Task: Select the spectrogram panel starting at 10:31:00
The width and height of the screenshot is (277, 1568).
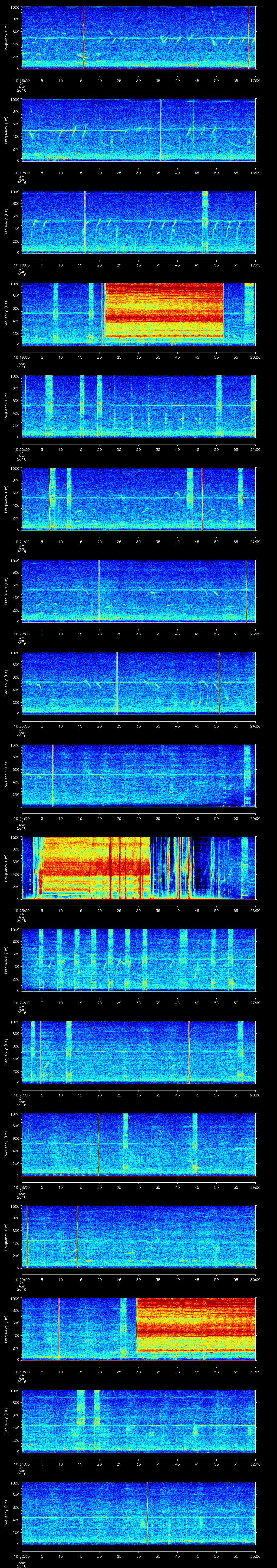Action: click(x=138, y=1421)
